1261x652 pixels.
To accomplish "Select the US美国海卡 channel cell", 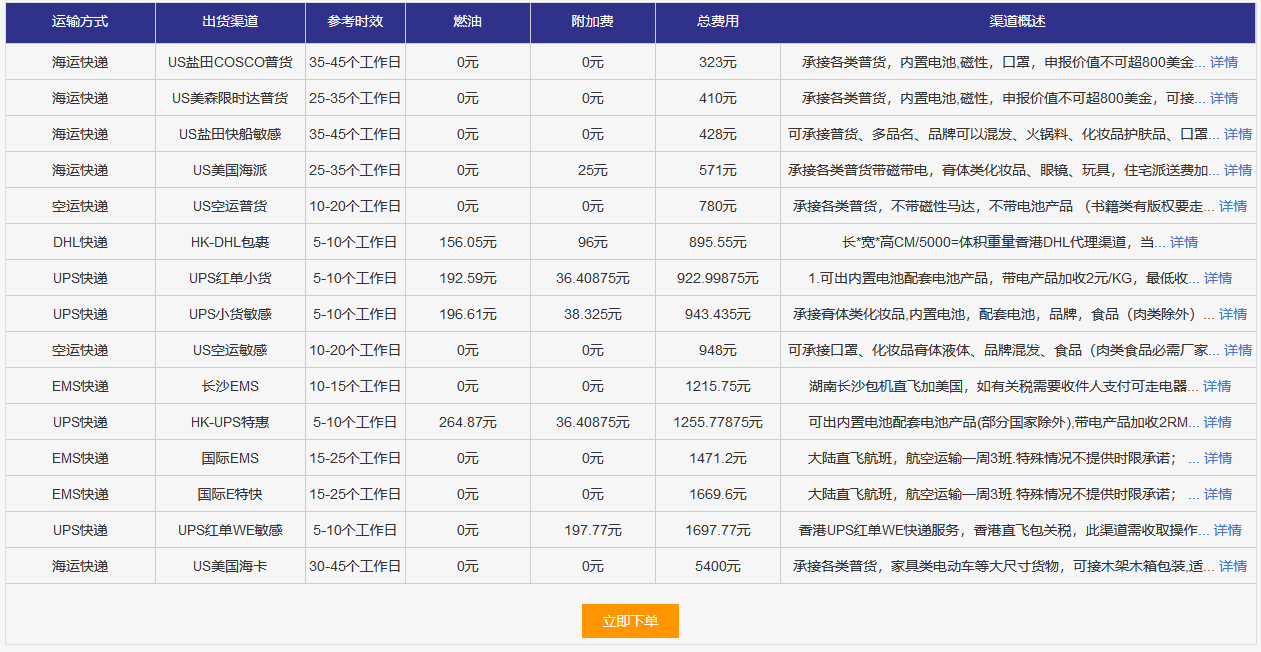I will coord(230,566).
